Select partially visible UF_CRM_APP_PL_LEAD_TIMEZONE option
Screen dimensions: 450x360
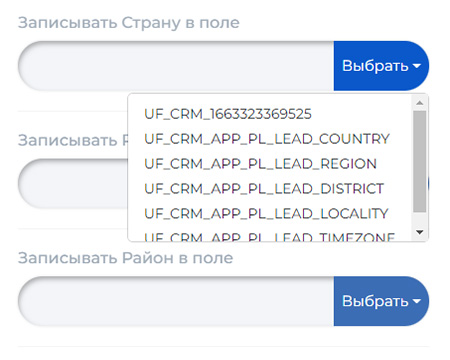[x=270, y=236]
